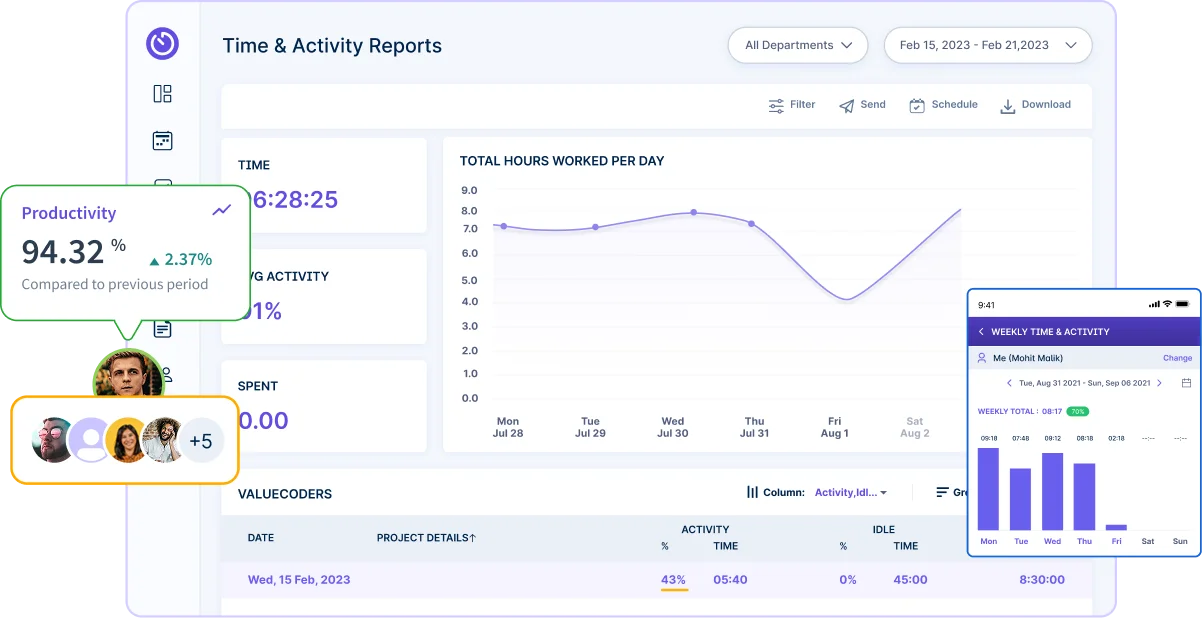Go back from Weekly Time & Activity
The image size is (1202, 618).
pos(981,332)
